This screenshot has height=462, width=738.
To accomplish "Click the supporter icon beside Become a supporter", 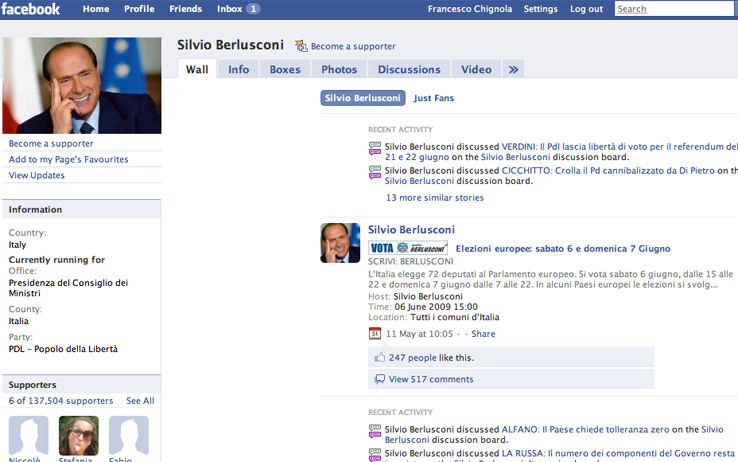I will 301,46.
